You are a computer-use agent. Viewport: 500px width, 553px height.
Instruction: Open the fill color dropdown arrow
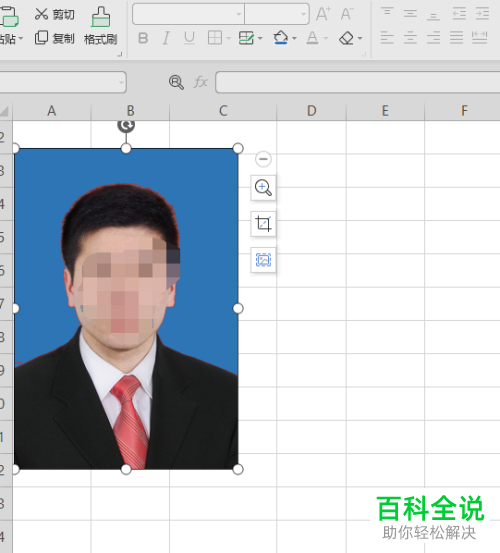click(294, 38)
